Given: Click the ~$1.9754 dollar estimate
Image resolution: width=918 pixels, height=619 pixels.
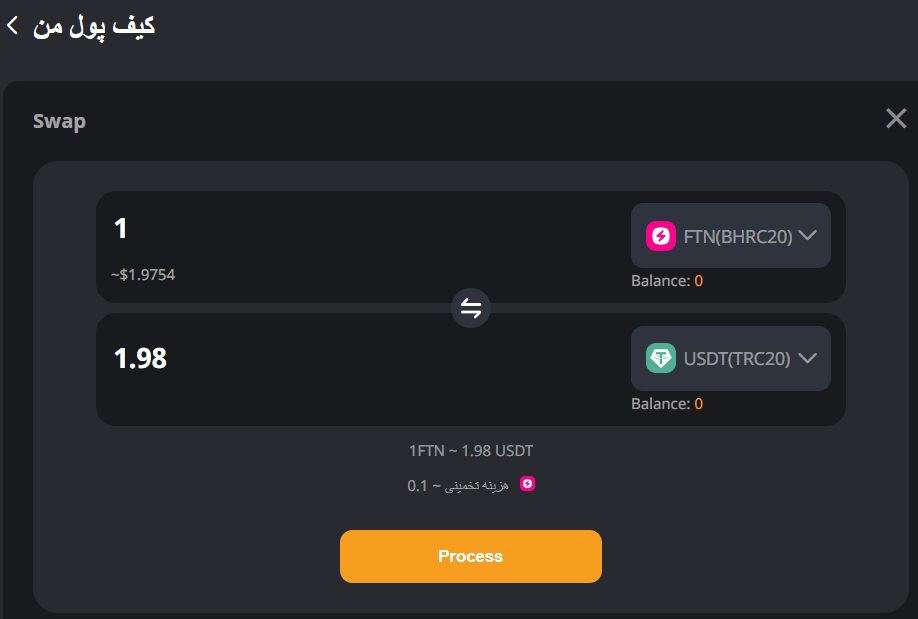Looking at the screenshot, I should [143, 274].
